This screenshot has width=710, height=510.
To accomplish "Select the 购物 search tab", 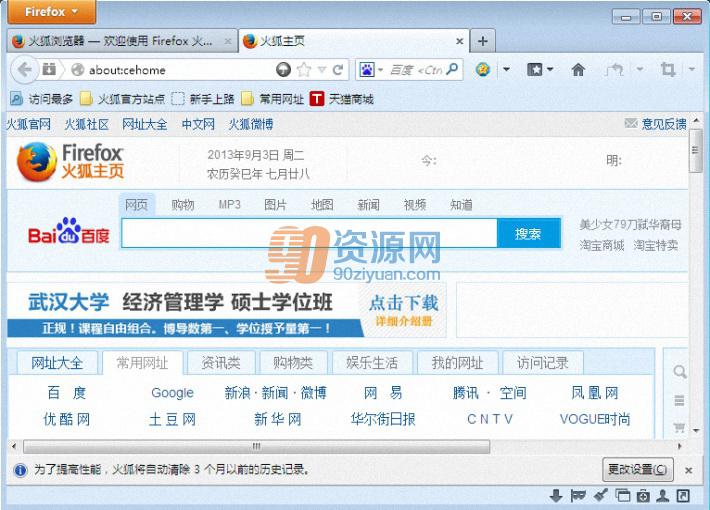I will tap(183, 205).
